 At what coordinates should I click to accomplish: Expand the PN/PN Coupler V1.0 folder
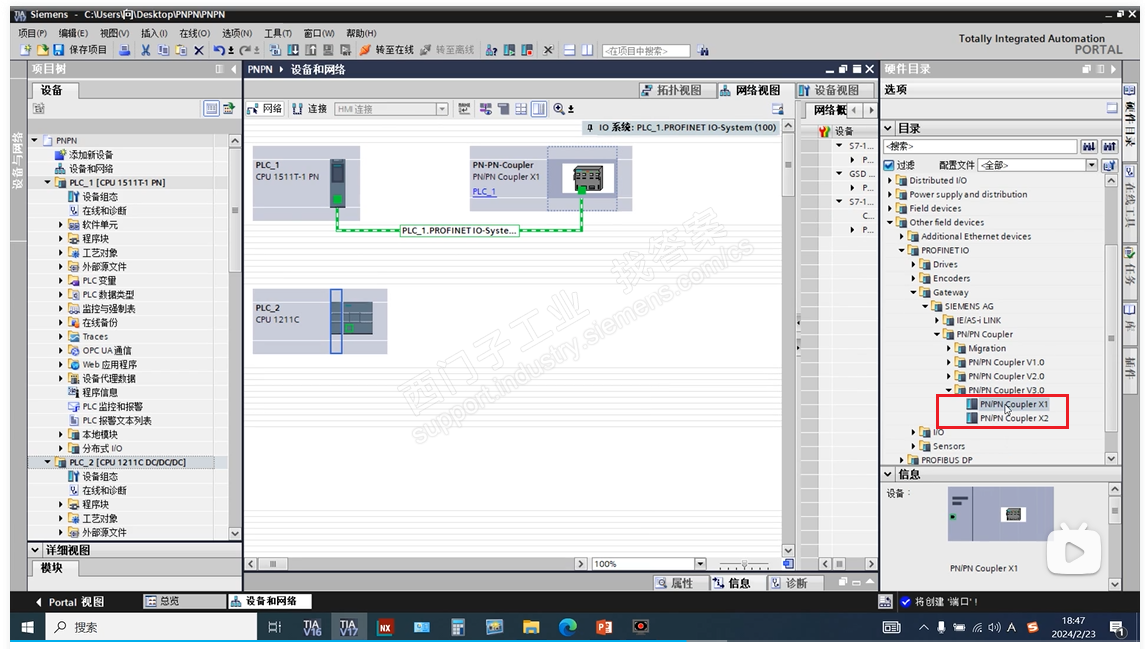949,362
